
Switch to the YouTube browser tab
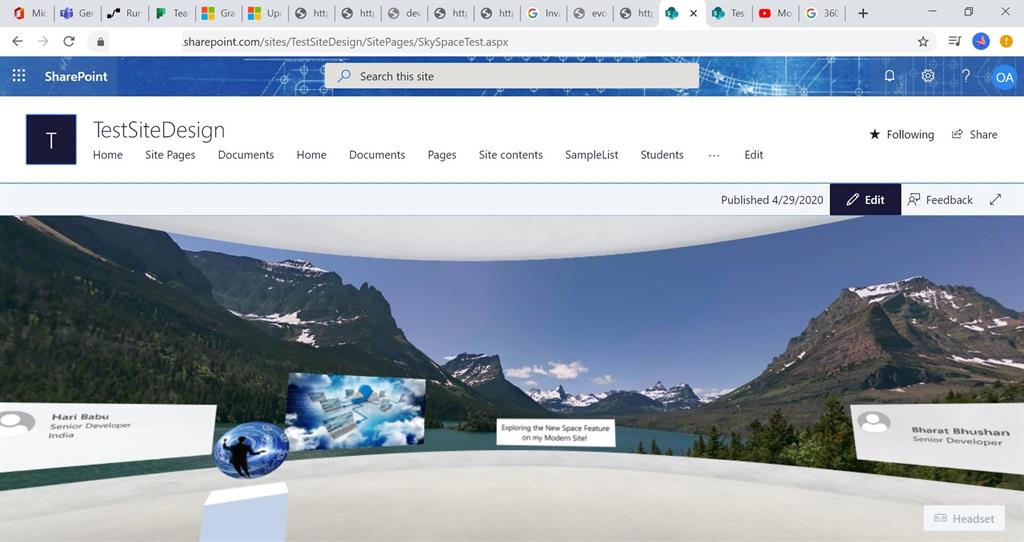point(776,13)
